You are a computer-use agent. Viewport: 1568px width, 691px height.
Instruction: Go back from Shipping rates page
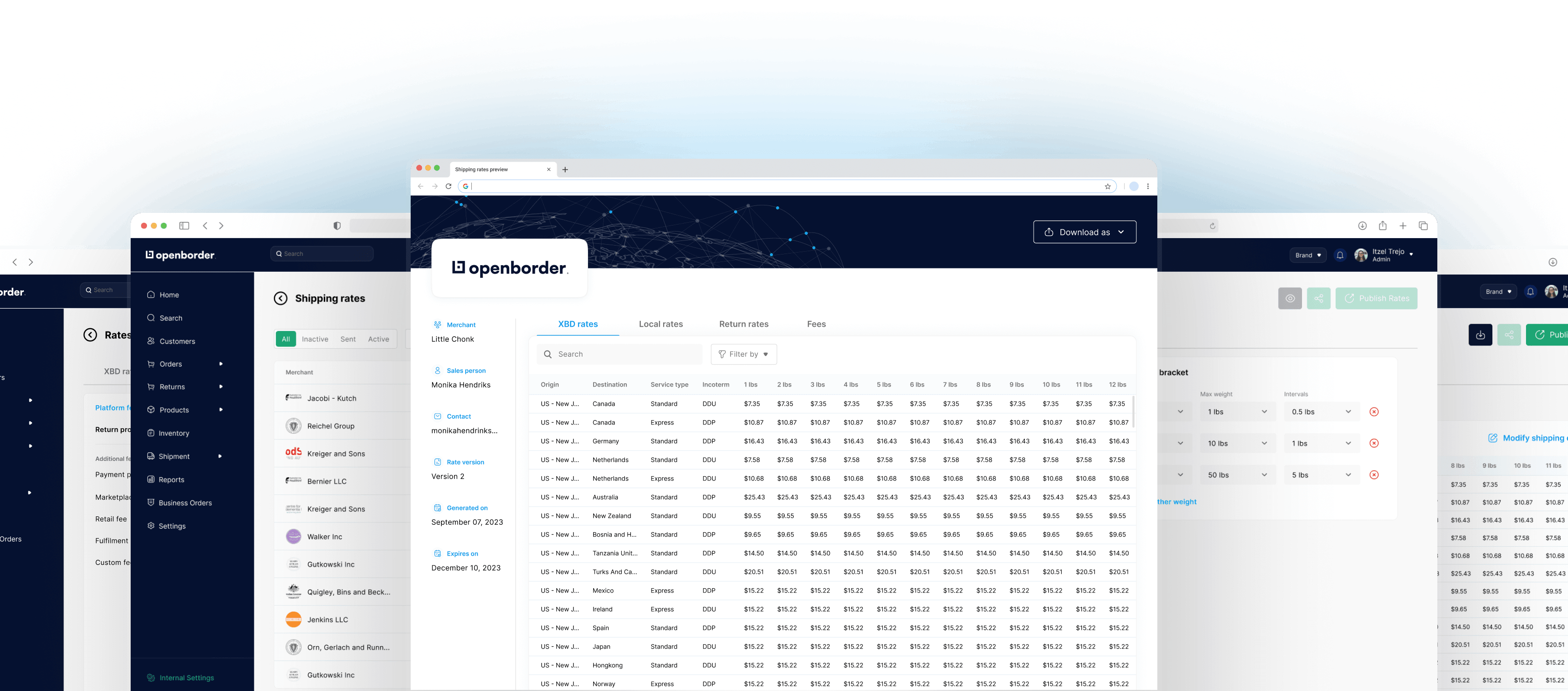click(280, 298)
